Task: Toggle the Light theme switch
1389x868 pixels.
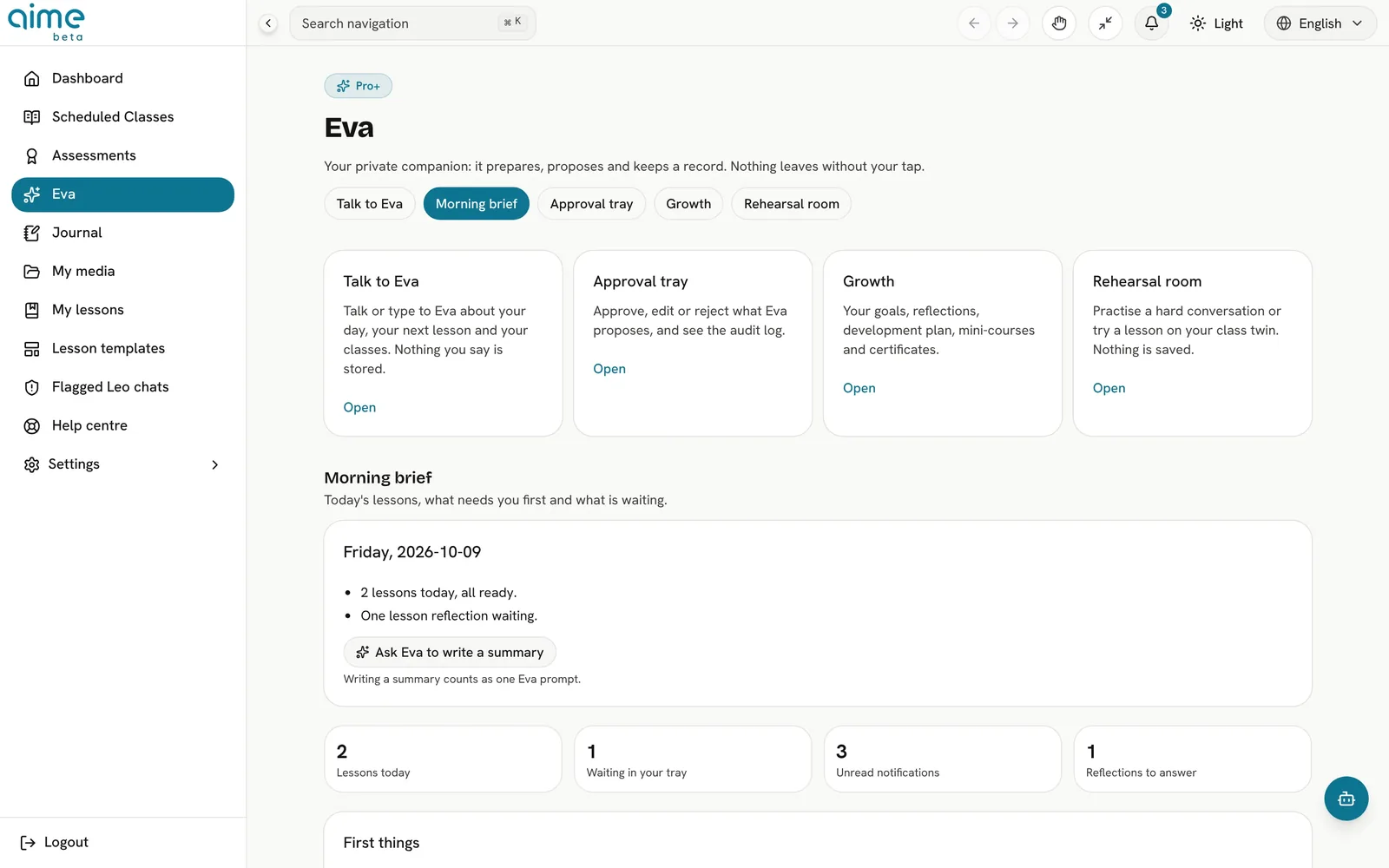Action: [x=1216, y=23]
